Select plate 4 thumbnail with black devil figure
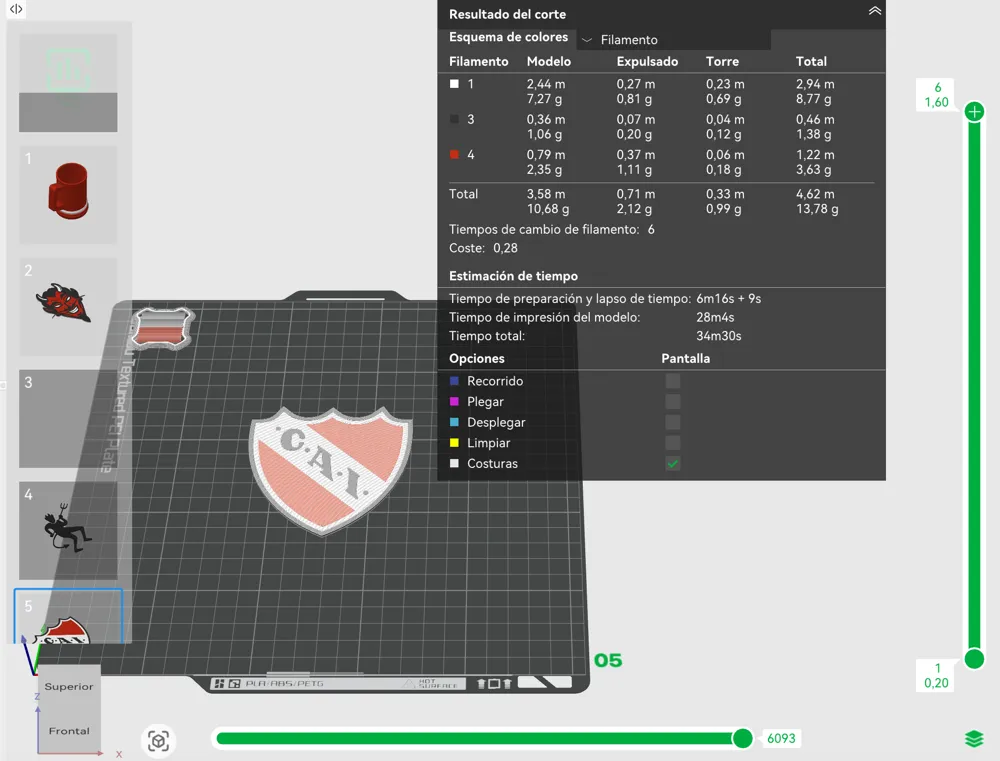 point(68,530)
